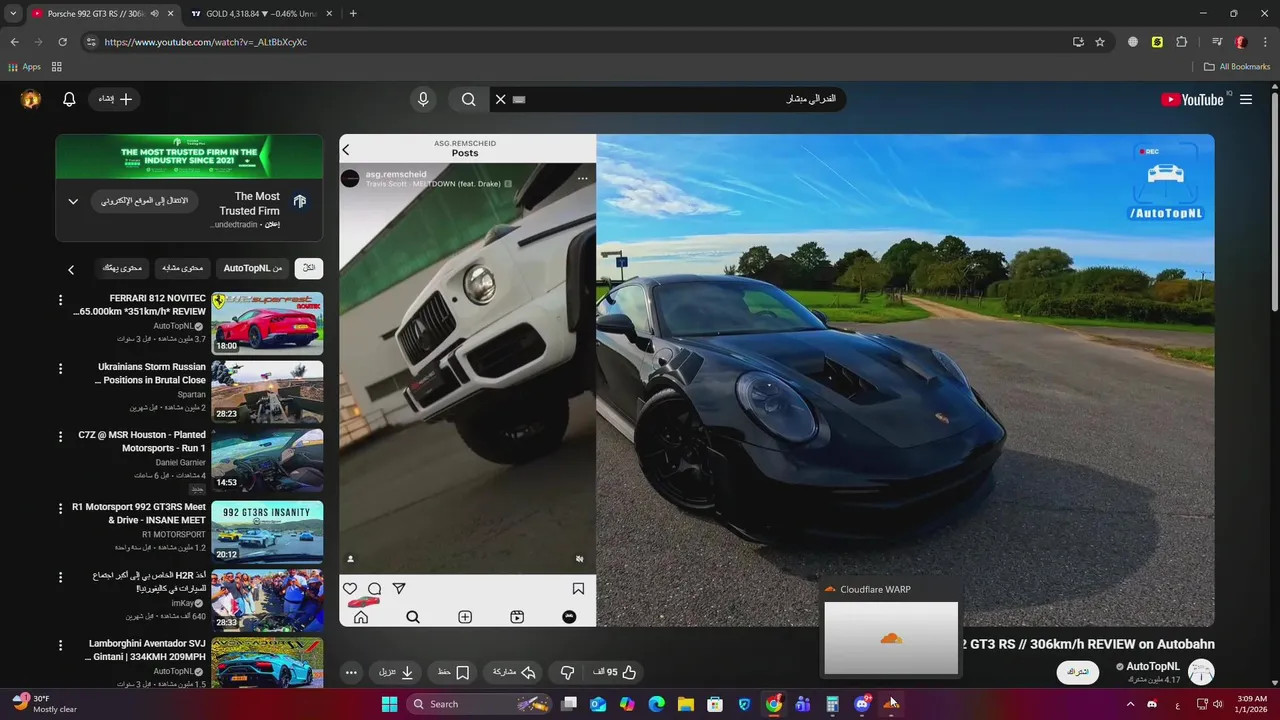The image size is (1280, 720).
Task: Open options for Ukrainians Storm video
Action: click(x=60, y=368)
